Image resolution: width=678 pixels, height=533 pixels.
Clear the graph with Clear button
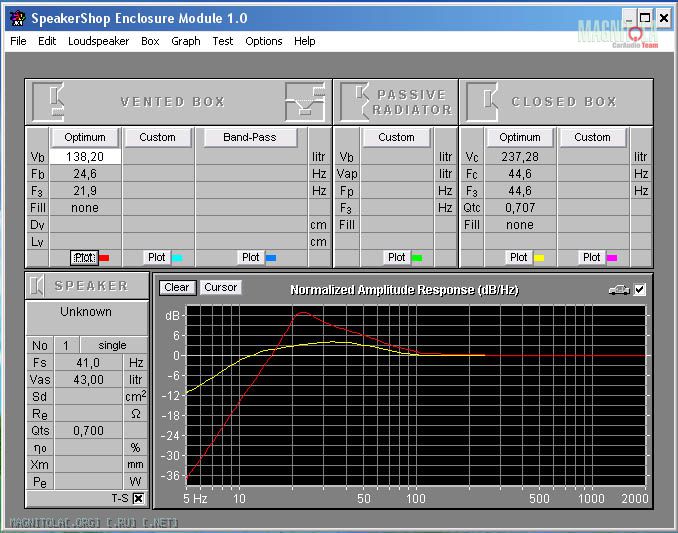coord(177,287)
